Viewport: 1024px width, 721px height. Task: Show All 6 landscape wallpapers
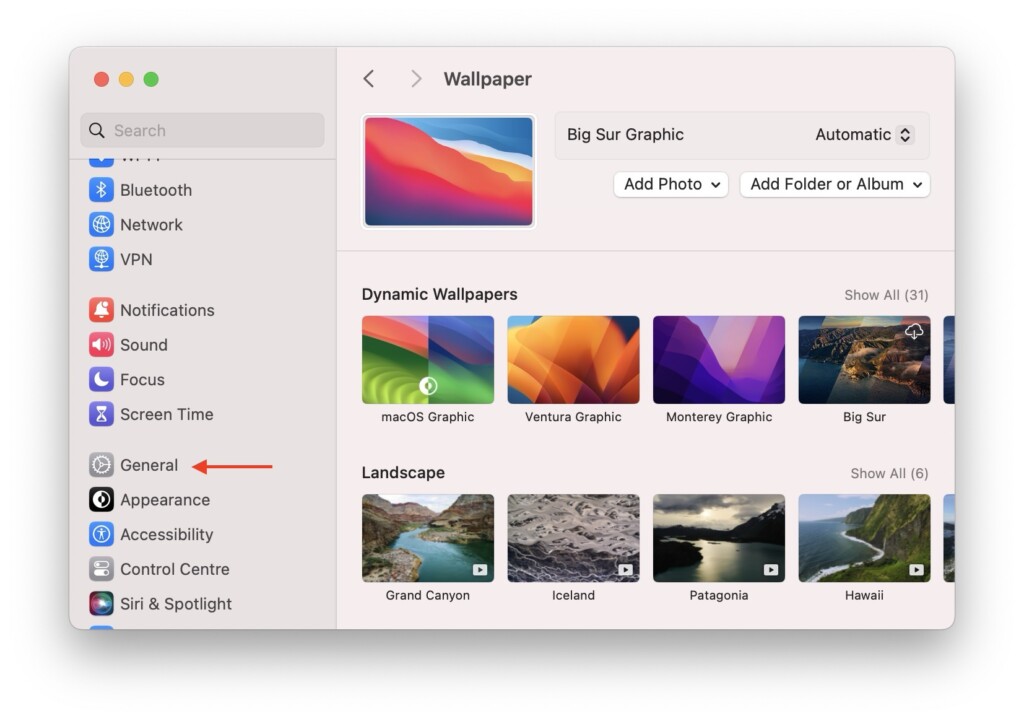coord(889,473)
